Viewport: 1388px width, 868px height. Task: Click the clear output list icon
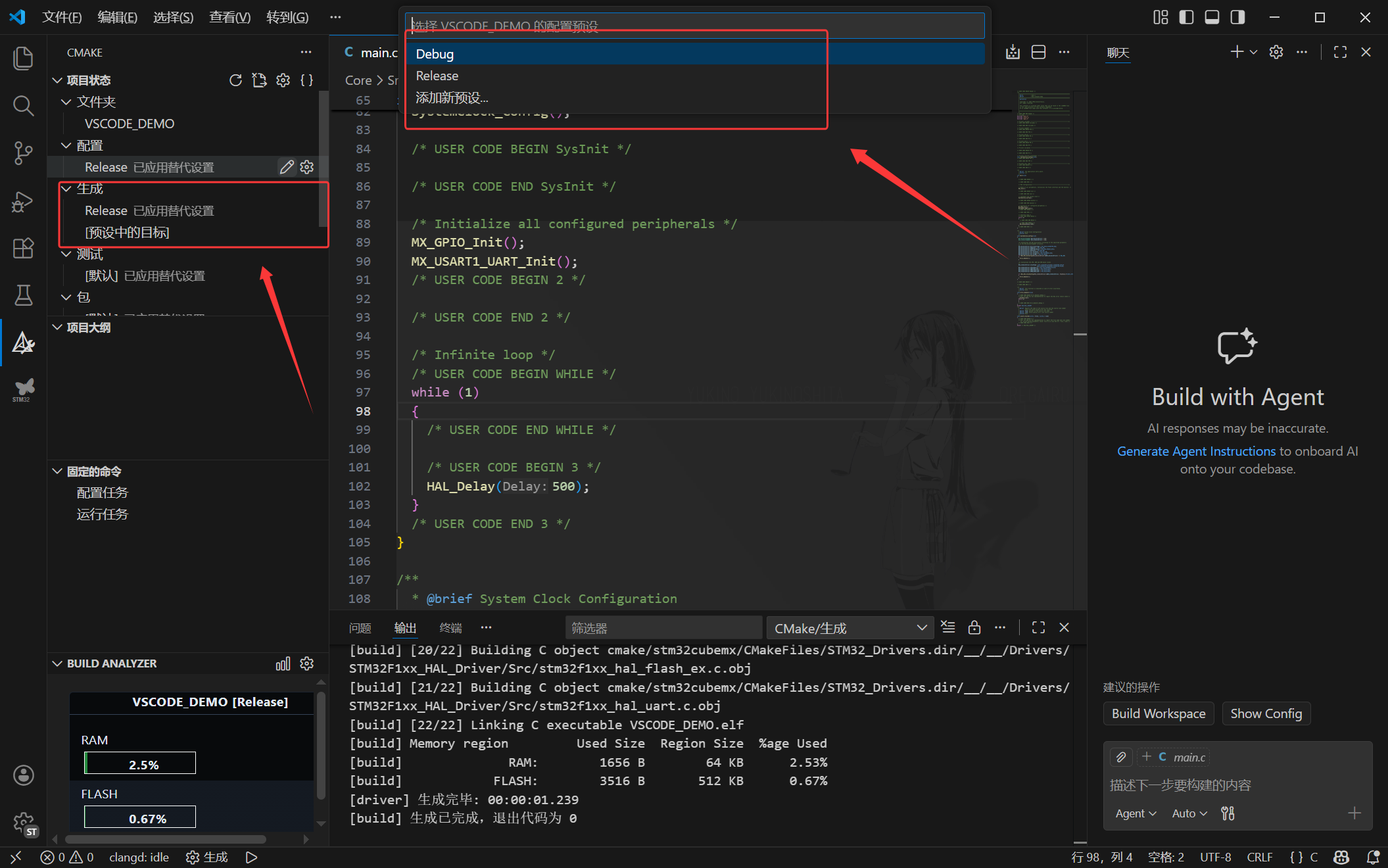pos(947,627)
